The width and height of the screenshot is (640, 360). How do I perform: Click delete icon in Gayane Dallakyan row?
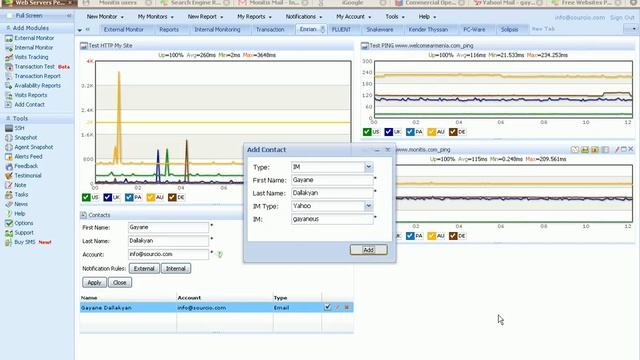[347, 307]
